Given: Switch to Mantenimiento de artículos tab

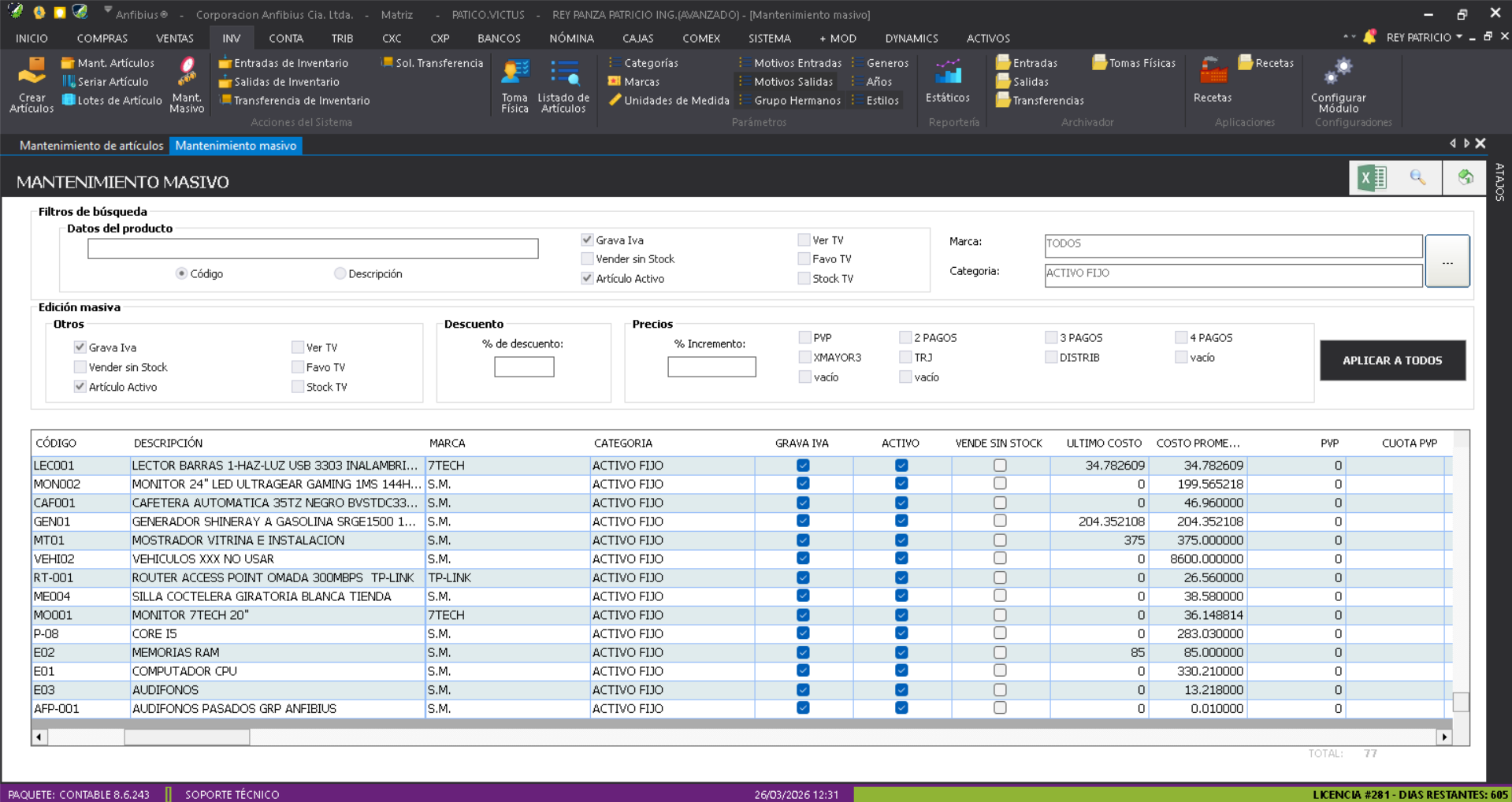Looking at the screenshot, I should tap(91, 146).
